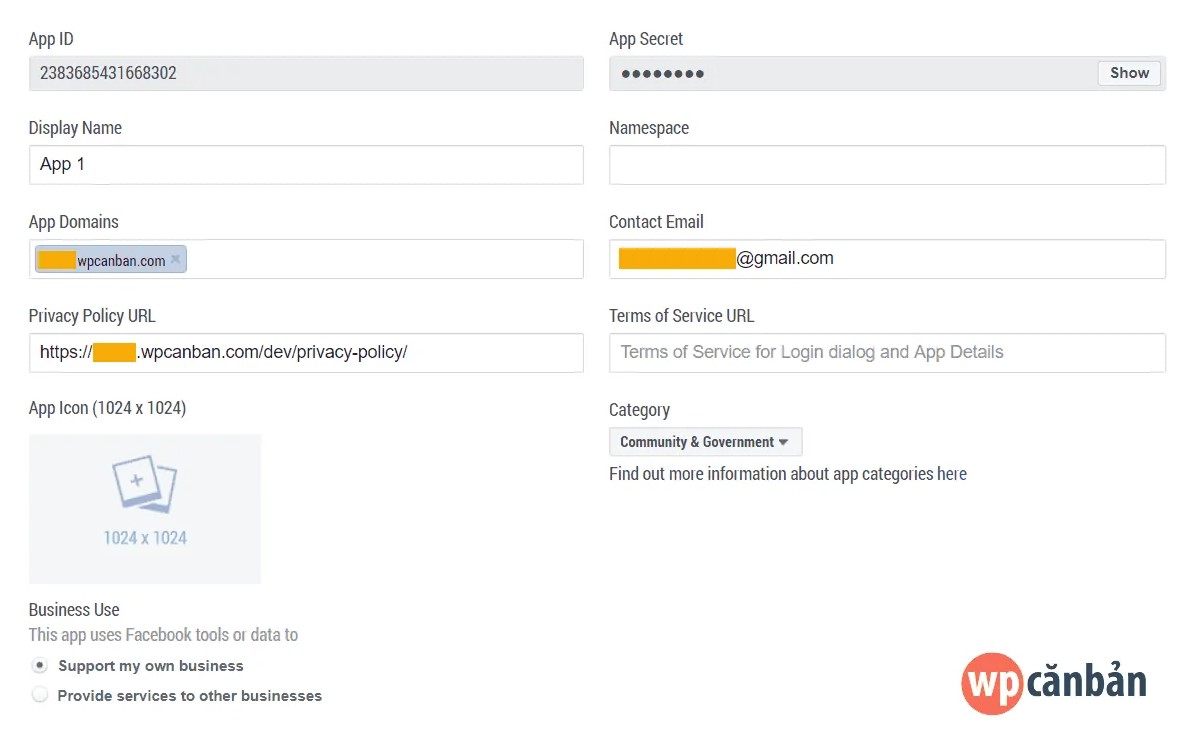Image resolution: width=1192 pixels, height=730 pixels.
Task: Remove the wpcanban.com domain tag
Action: (176, 259)
